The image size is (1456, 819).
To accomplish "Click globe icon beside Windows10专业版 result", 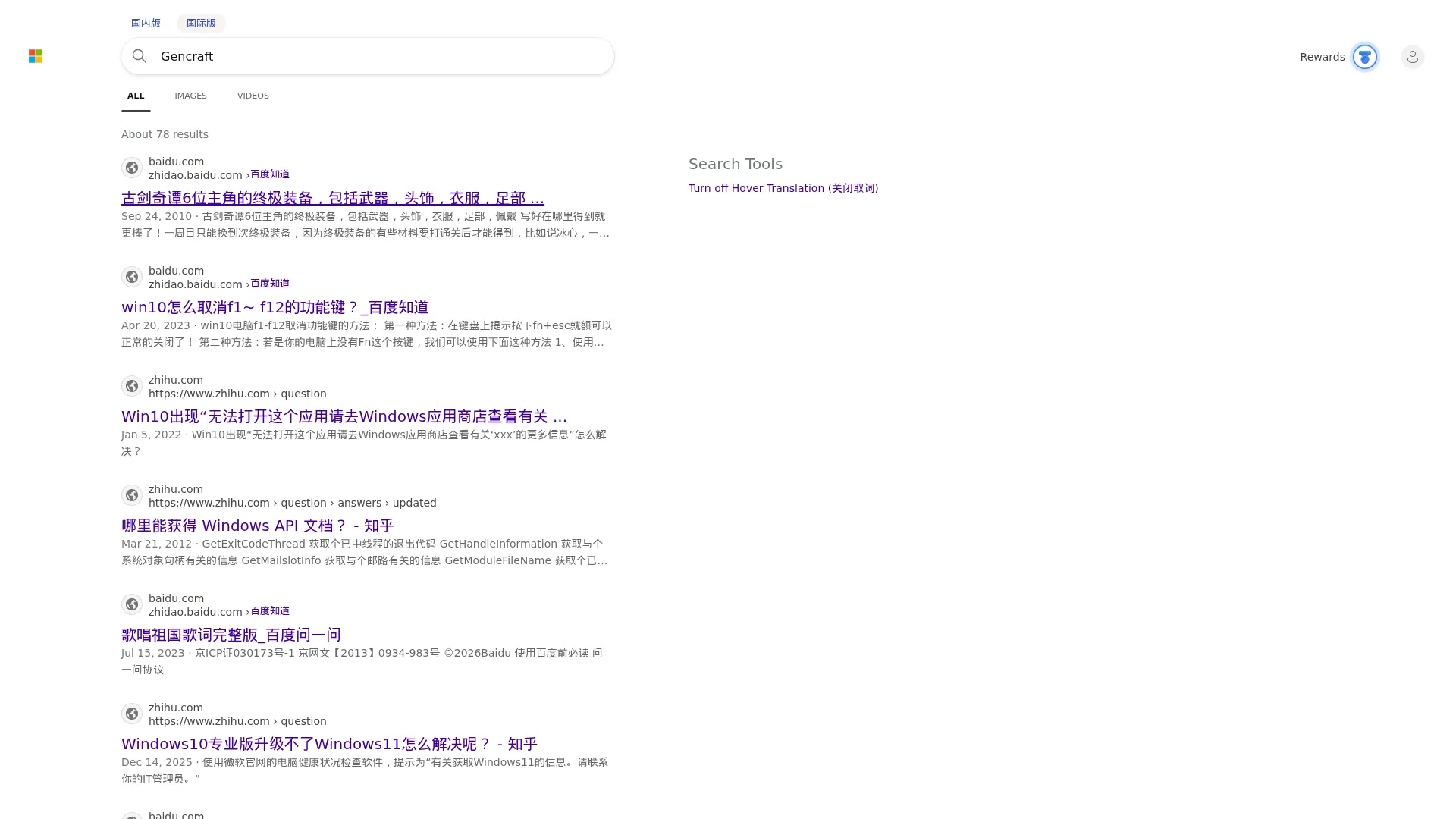I will (x=132, y=714).
